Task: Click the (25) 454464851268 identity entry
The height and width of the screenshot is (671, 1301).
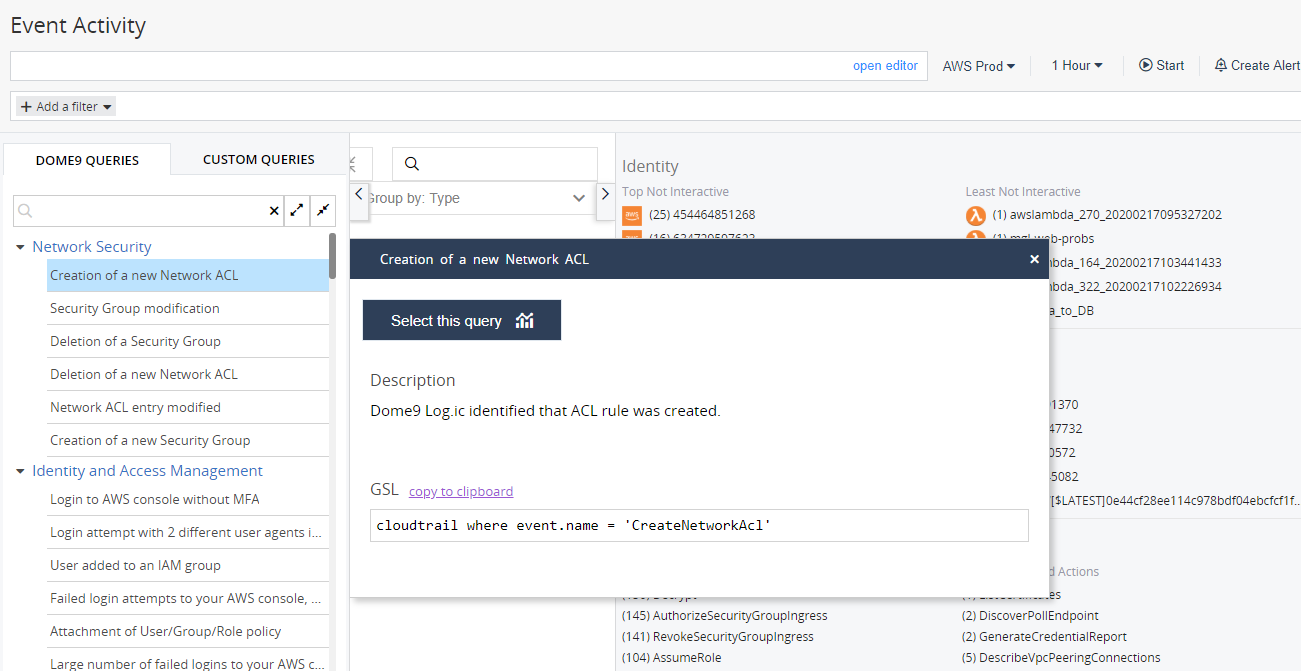Action: [702, 215]
